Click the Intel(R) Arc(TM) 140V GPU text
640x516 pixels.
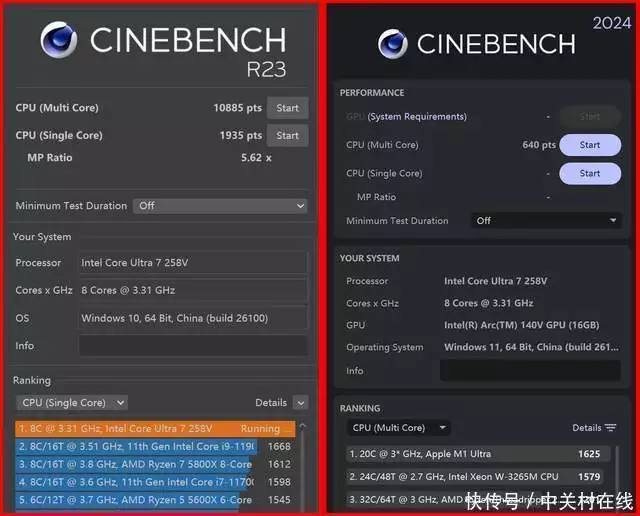point(522,325)
